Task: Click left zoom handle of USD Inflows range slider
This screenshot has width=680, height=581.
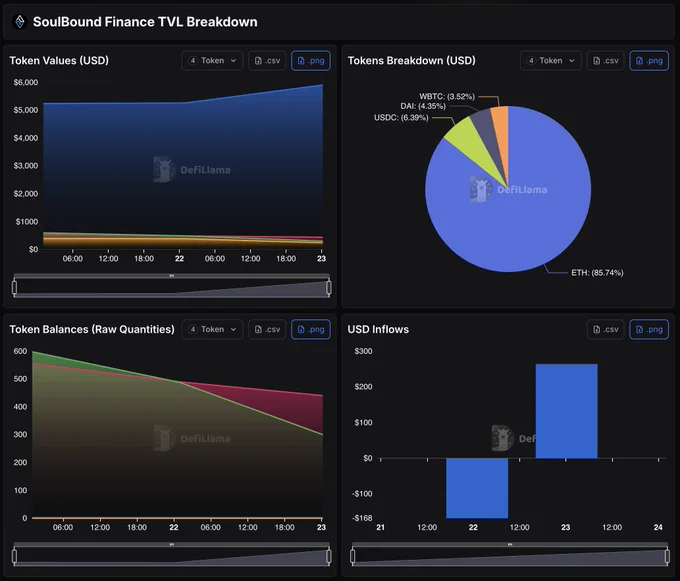Action: (353, 556)
